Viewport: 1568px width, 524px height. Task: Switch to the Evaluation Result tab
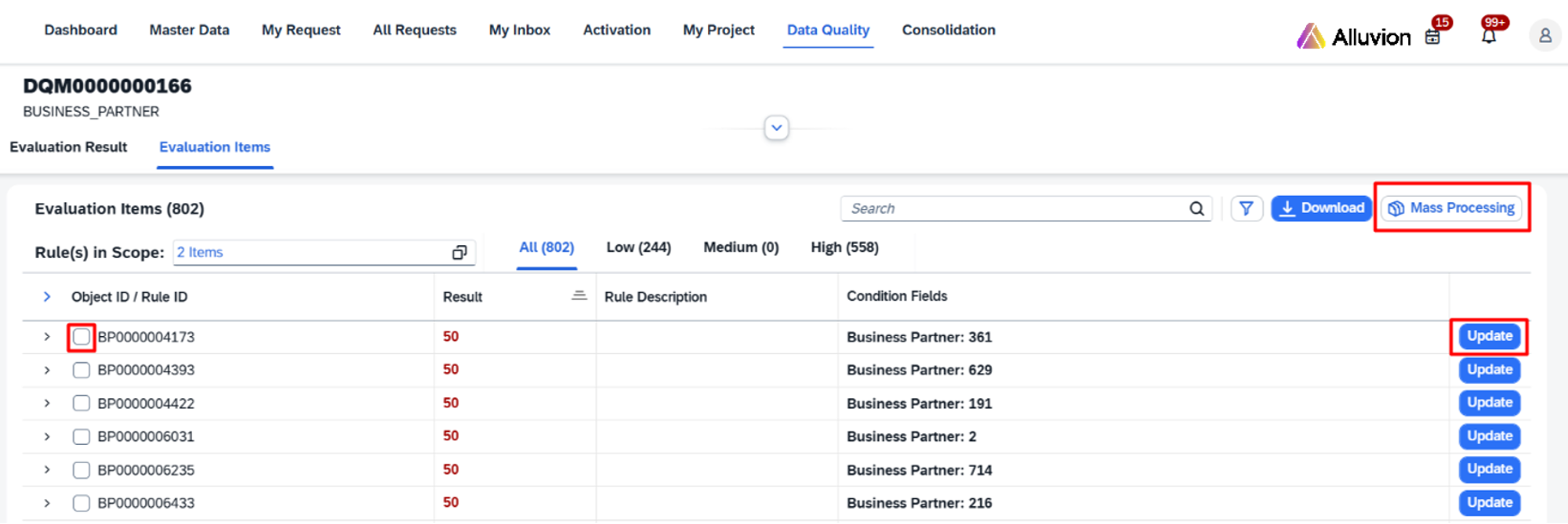68,147
